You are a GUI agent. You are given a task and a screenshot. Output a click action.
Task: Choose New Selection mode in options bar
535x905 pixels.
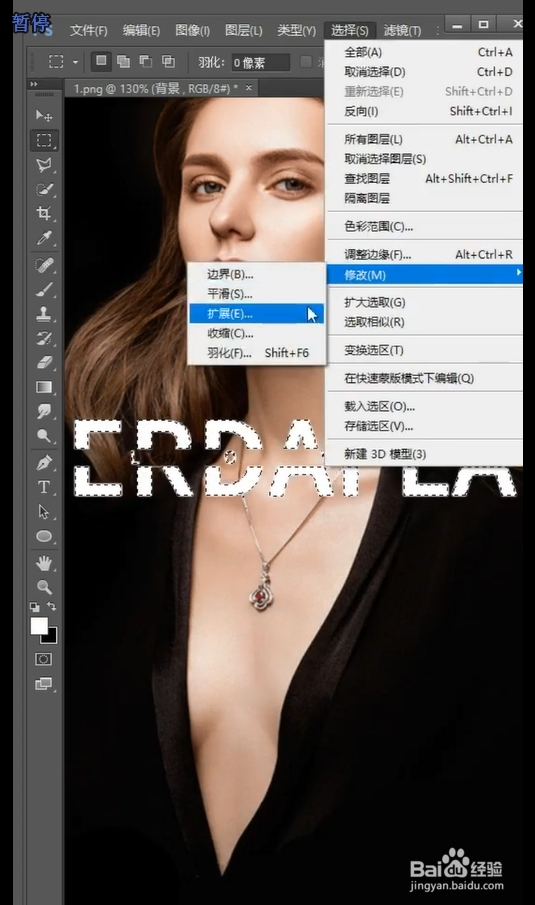pyautogui.click(x=101, y=61)
